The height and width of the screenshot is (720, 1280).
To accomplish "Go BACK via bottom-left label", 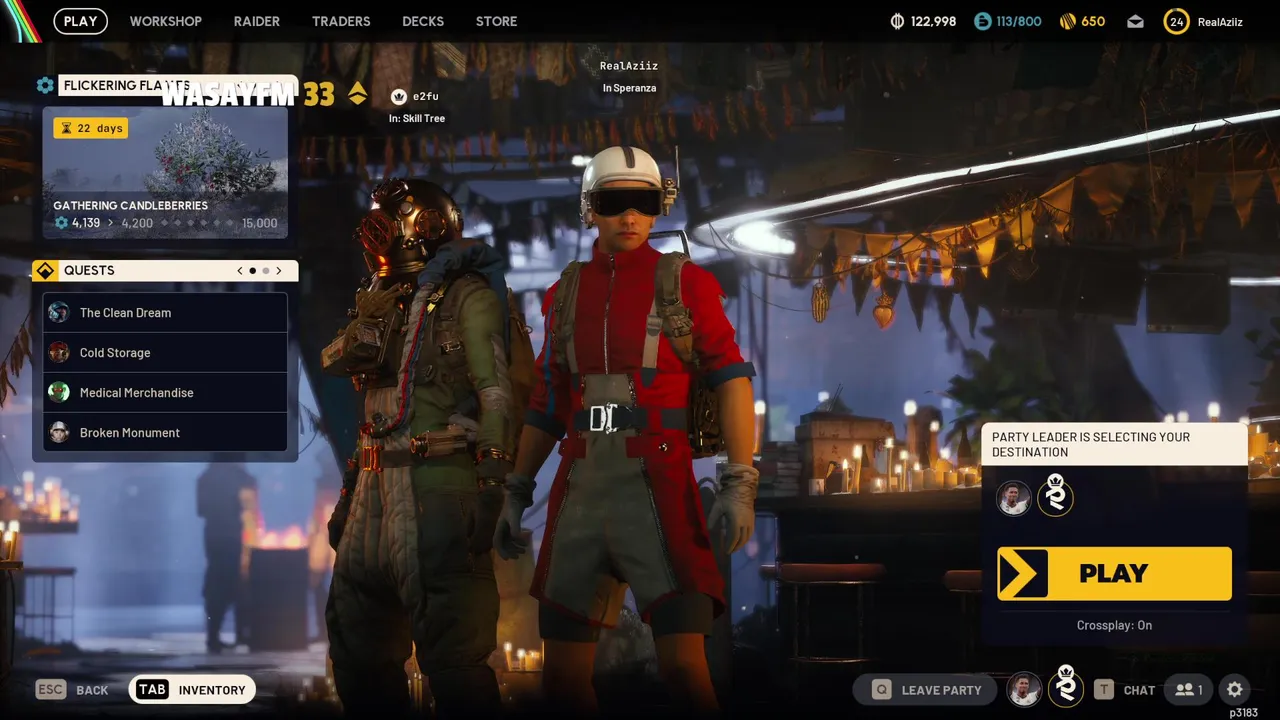I will coord(92,690).
